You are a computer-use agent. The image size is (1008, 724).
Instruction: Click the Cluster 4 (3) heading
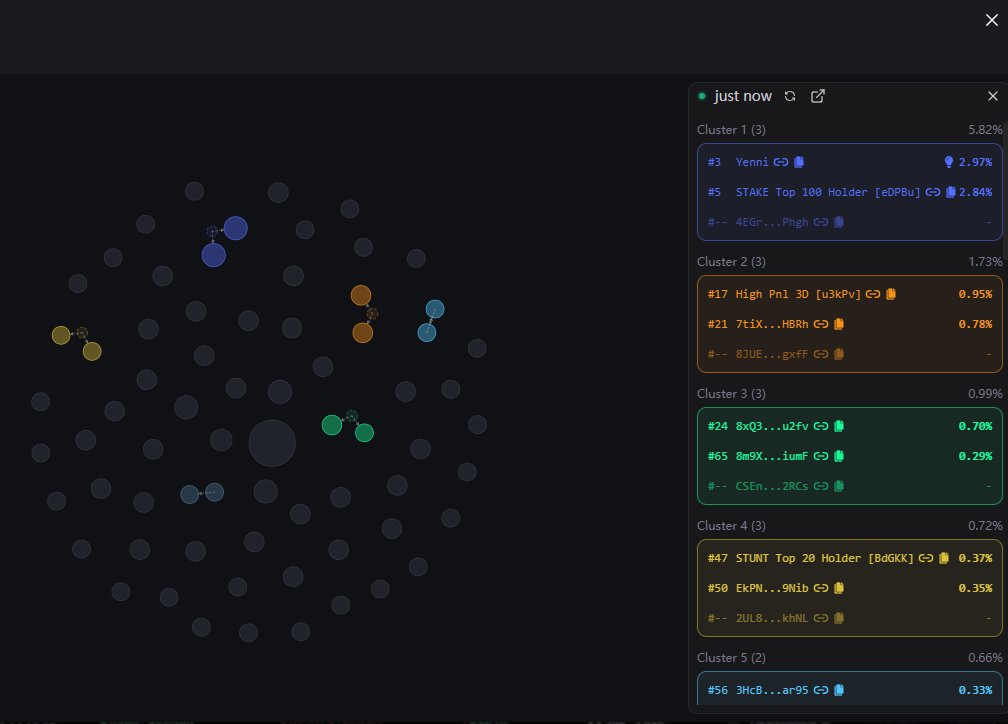[731, 526]
